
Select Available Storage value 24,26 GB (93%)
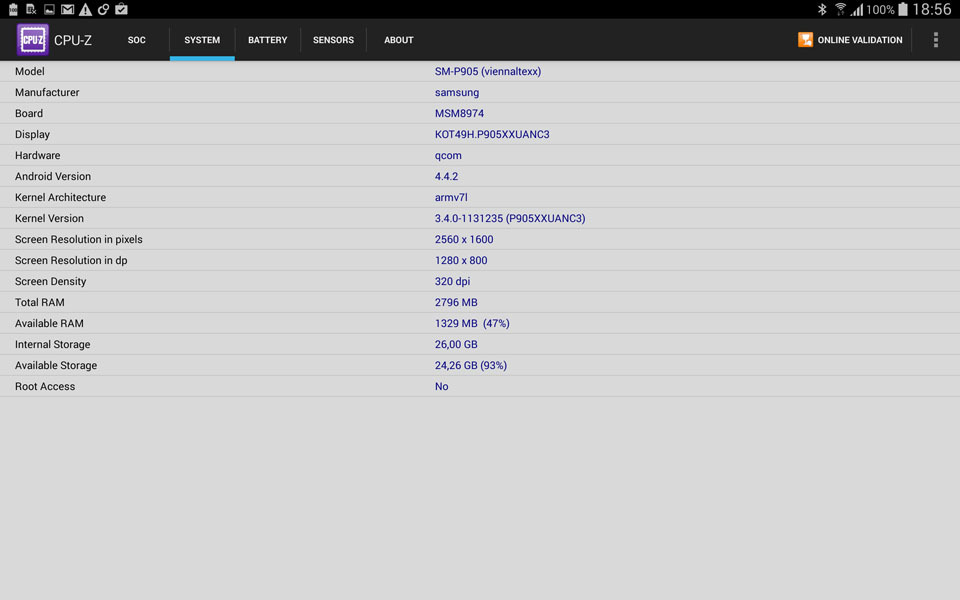[x=471, y=366]
